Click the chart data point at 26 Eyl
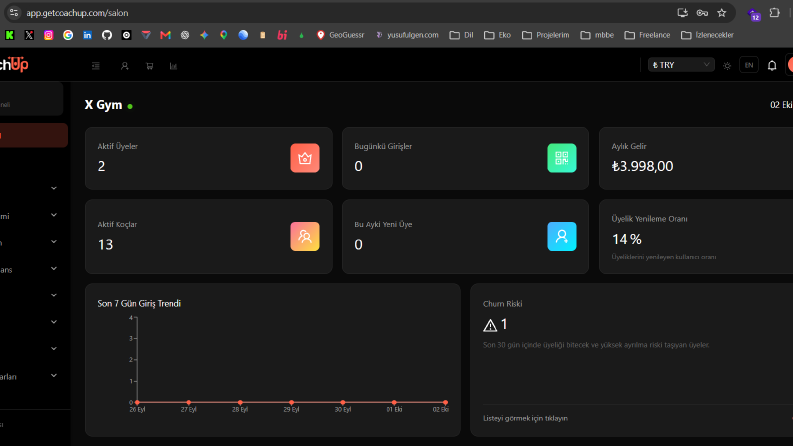 (x=137, y=403)
